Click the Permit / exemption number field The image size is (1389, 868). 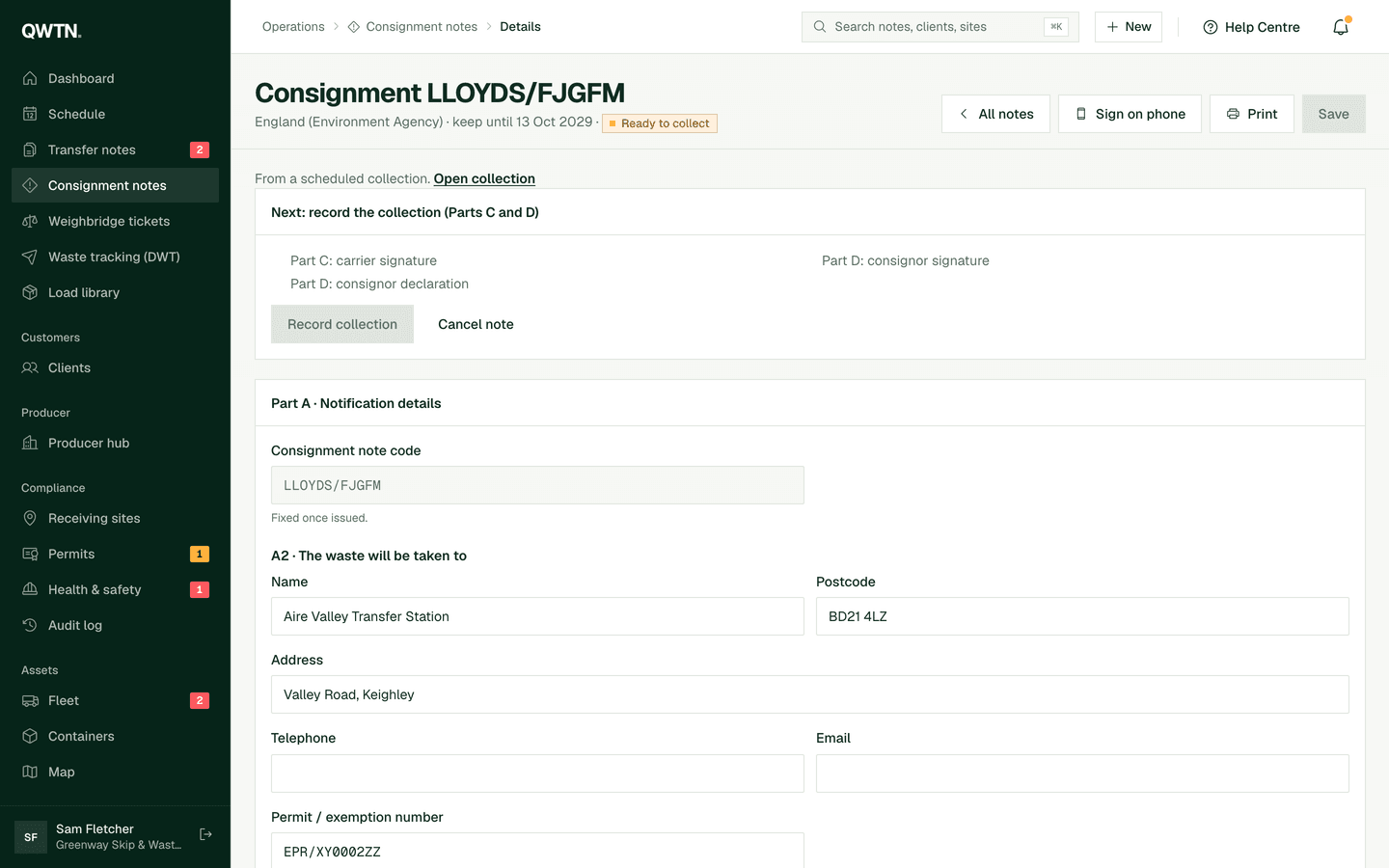pos(537,850)
